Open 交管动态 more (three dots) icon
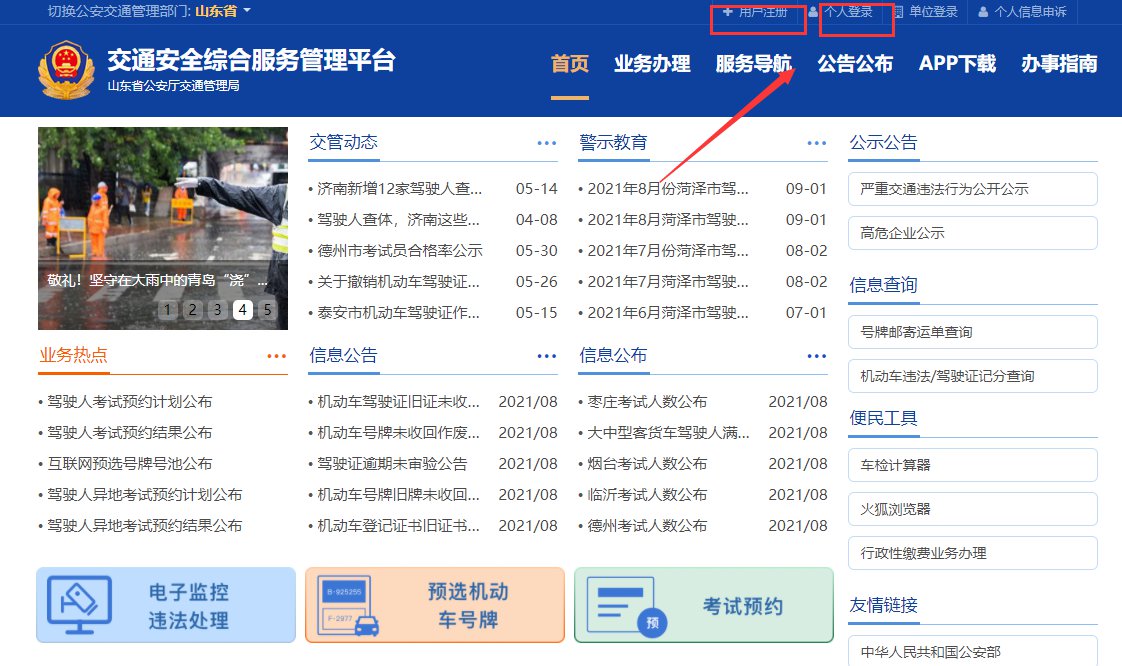The width and height of the screenshot is (1122, 666). click(547, 143)
